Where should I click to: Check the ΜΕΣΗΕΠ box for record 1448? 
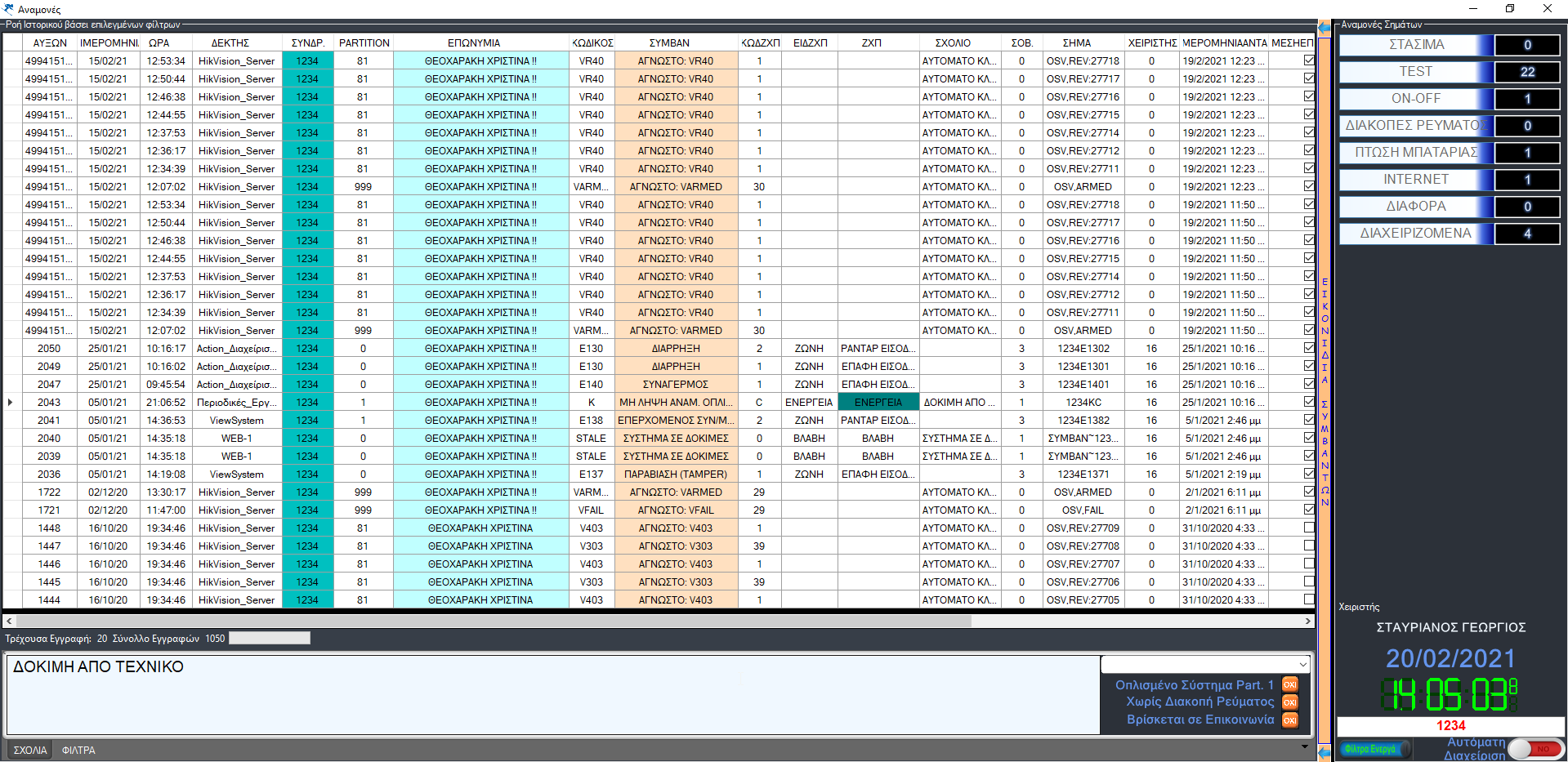[x=1309, y=528]
